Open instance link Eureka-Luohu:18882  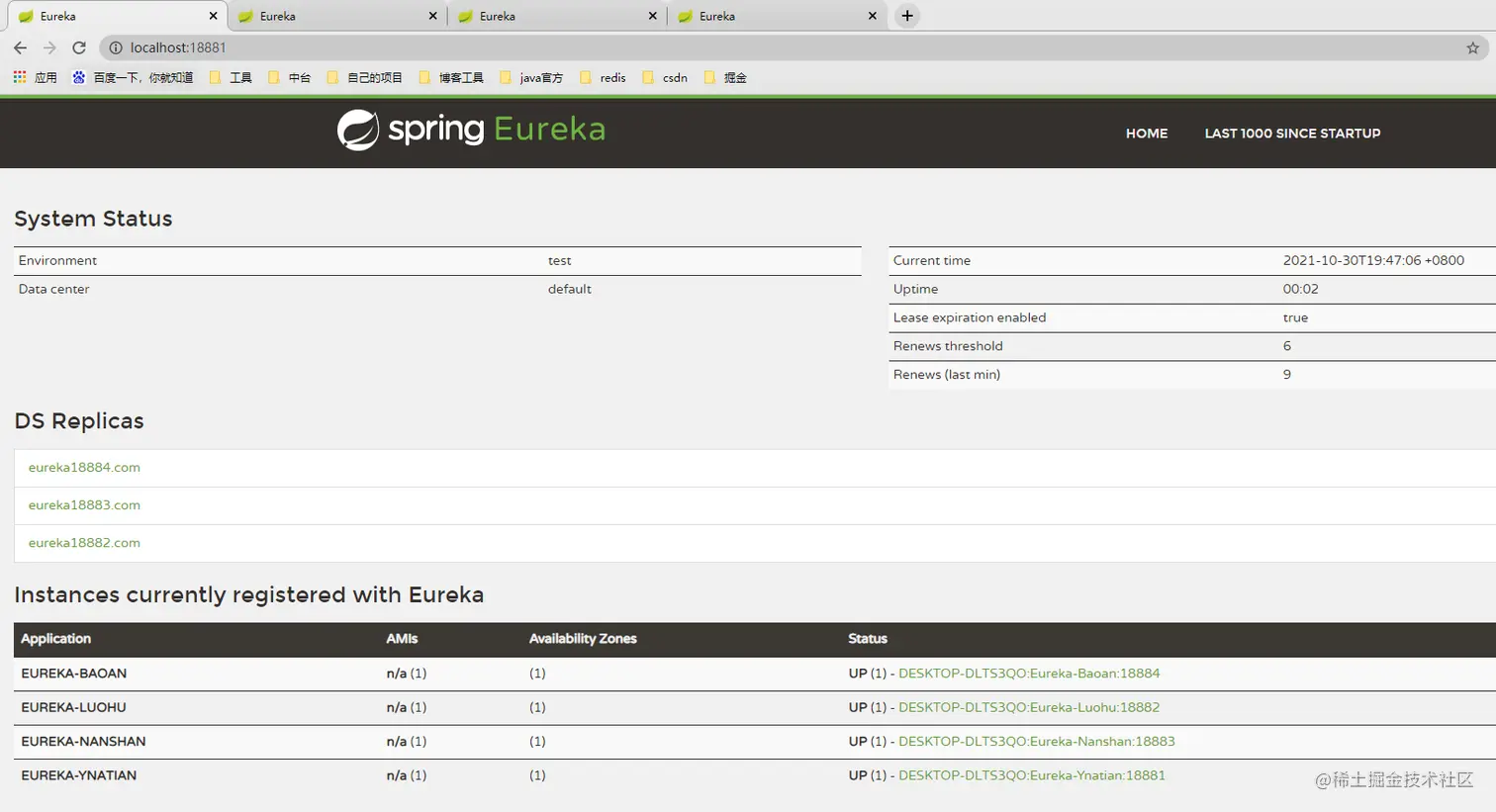pyautogui.click(x=1029, y=707)
